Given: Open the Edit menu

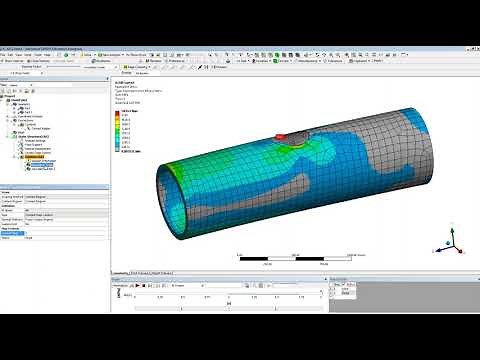Looking at the screenshot, I should pos(11,55).
